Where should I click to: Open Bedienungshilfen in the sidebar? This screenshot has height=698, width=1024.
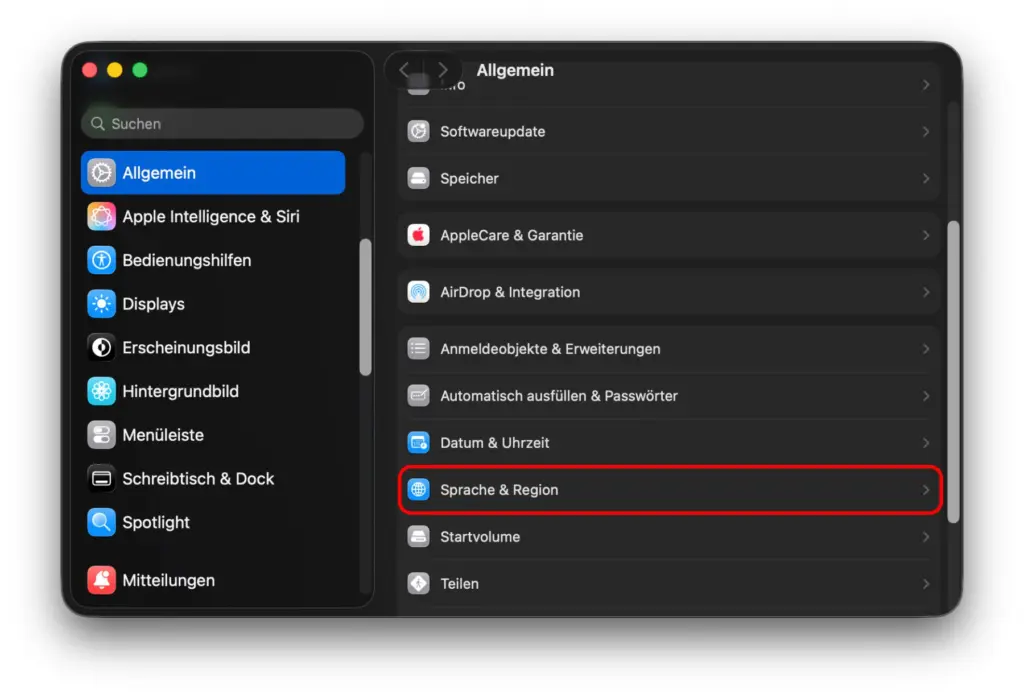186,260
